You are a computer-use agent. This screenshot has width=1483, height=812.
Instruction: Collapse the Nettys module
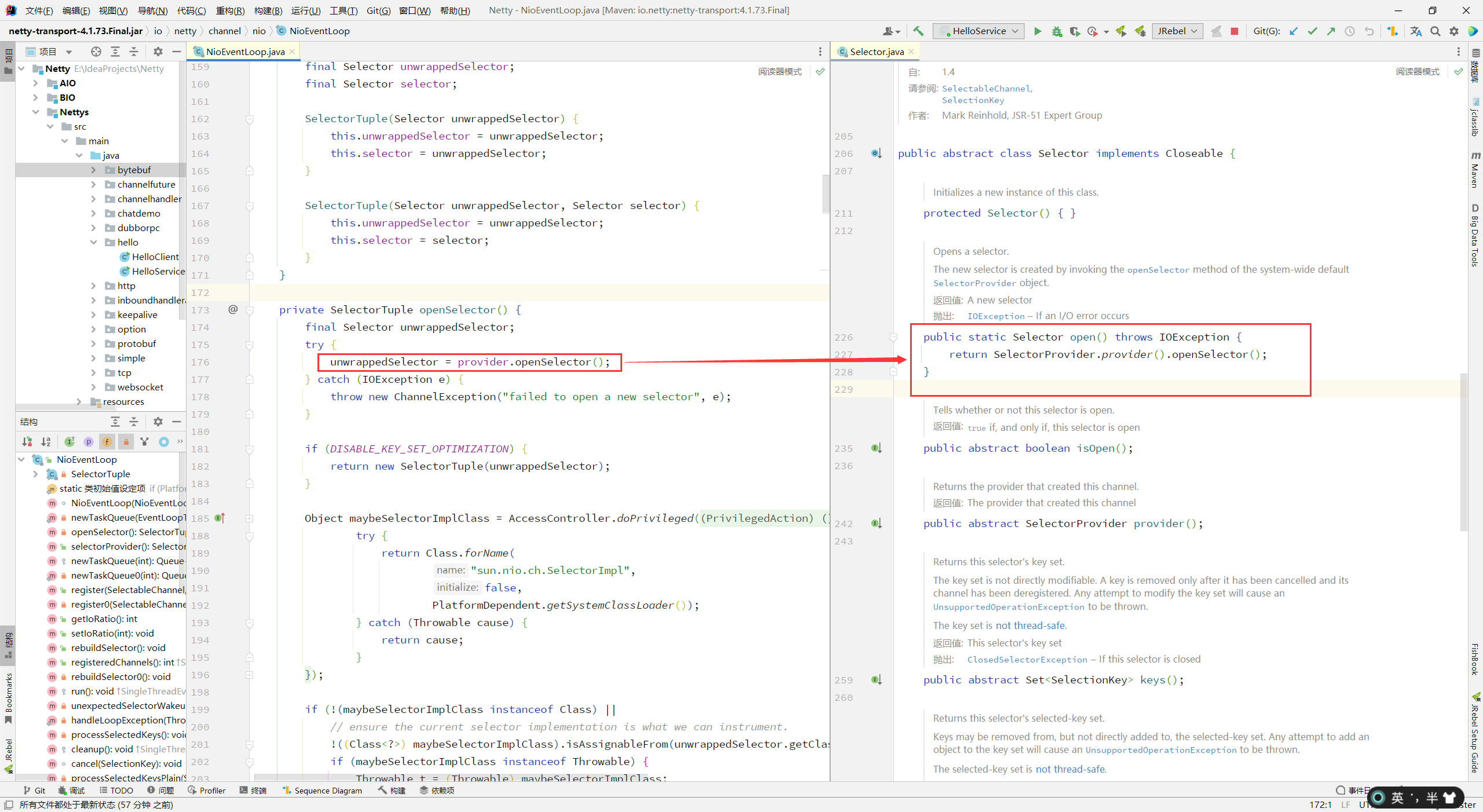tap(35, 112)
